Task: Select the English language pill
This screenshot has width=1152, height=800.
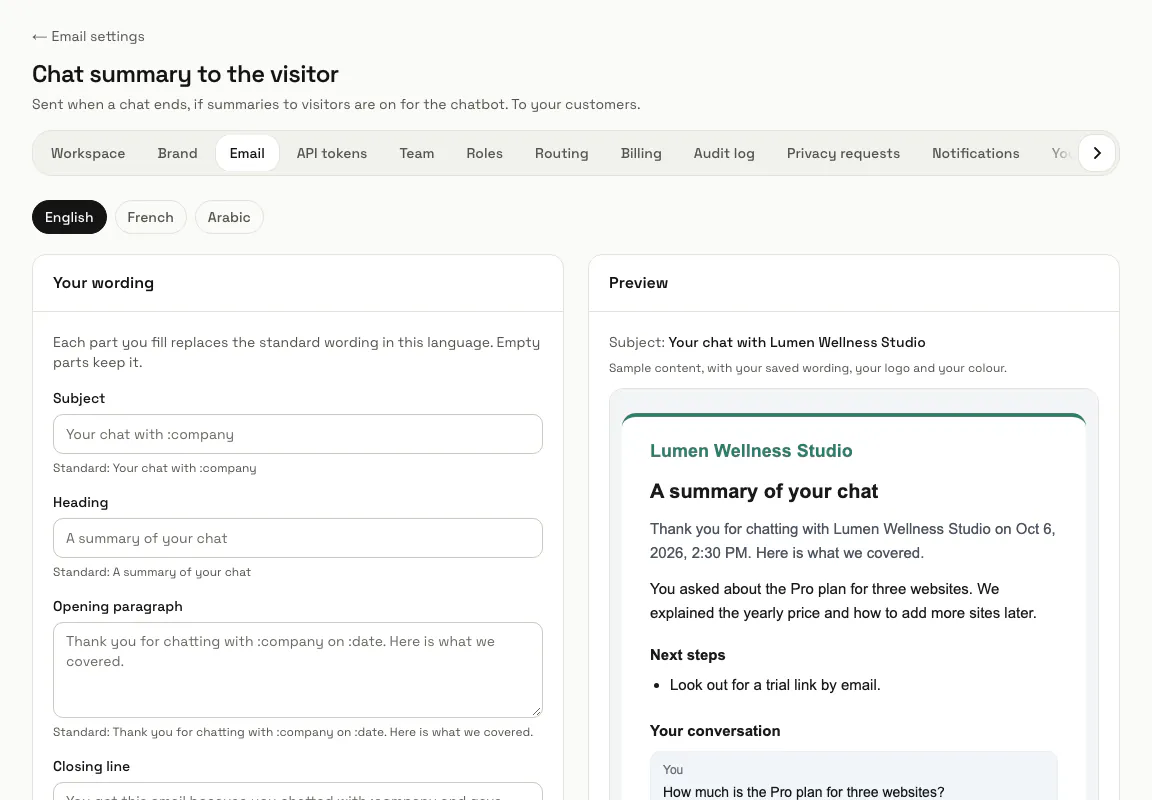Action: coord(69,217)
